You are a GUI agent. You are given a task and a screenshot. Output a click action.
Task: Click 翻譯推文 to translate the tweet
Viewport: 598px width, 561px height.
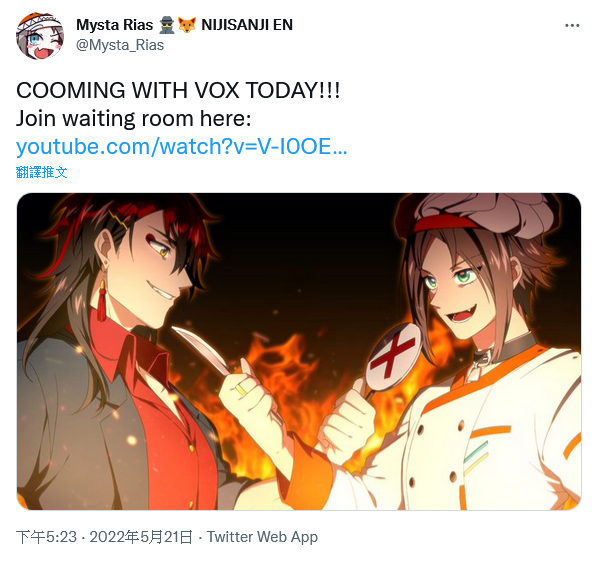click(42, 172)
